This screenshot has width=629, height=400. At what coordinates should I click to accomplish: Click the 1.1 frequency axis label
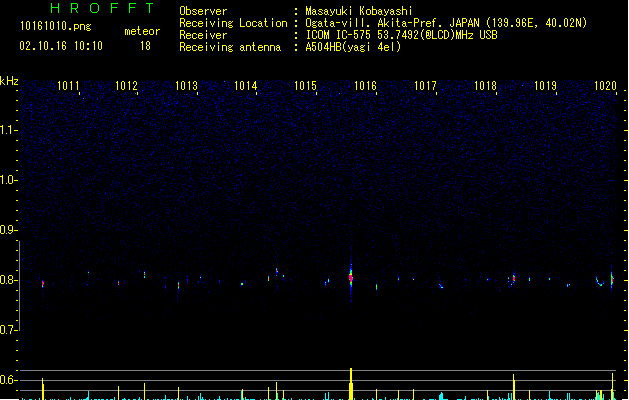(x=8, y=130)
